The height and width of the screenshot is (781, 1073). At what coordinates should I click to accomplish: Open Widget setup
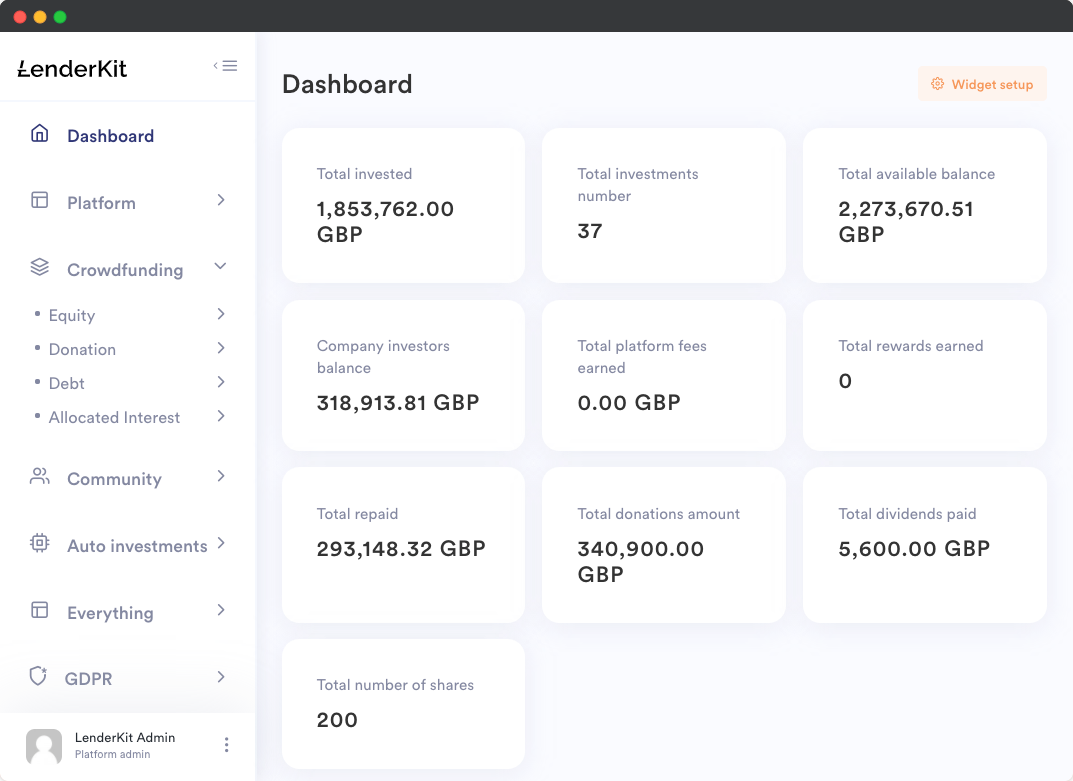(x=982, y=84)
